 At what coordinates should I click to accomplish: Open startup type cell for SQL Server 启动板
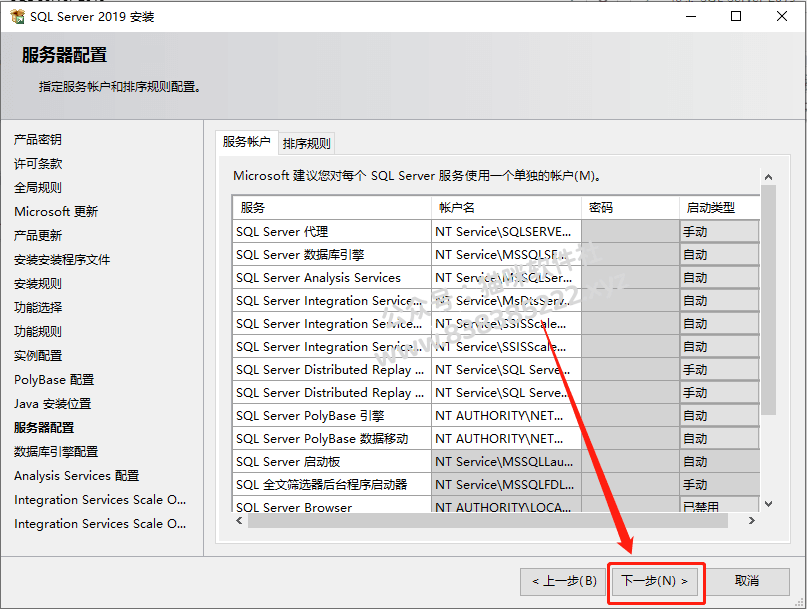click(x=720, y=462)
